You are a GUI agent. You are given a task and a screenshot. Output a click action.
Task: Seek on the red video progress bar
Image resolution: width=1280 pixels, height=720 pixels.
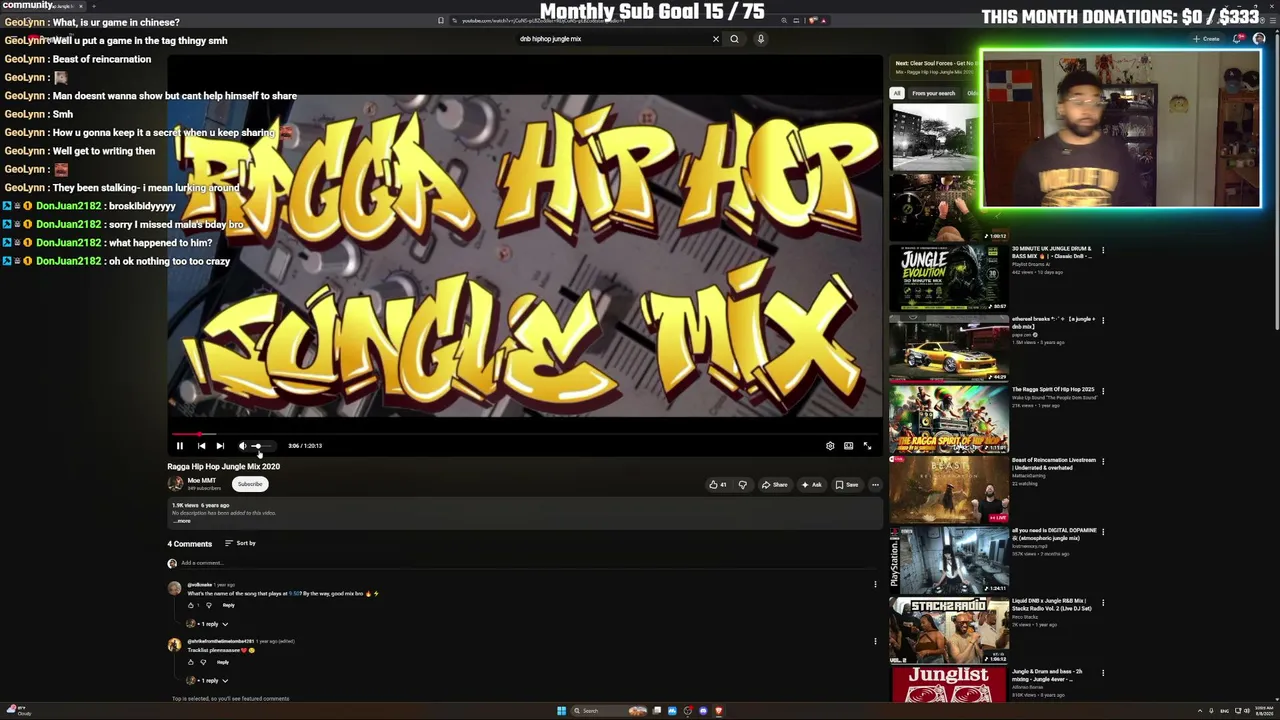click(x=525, y=434)
